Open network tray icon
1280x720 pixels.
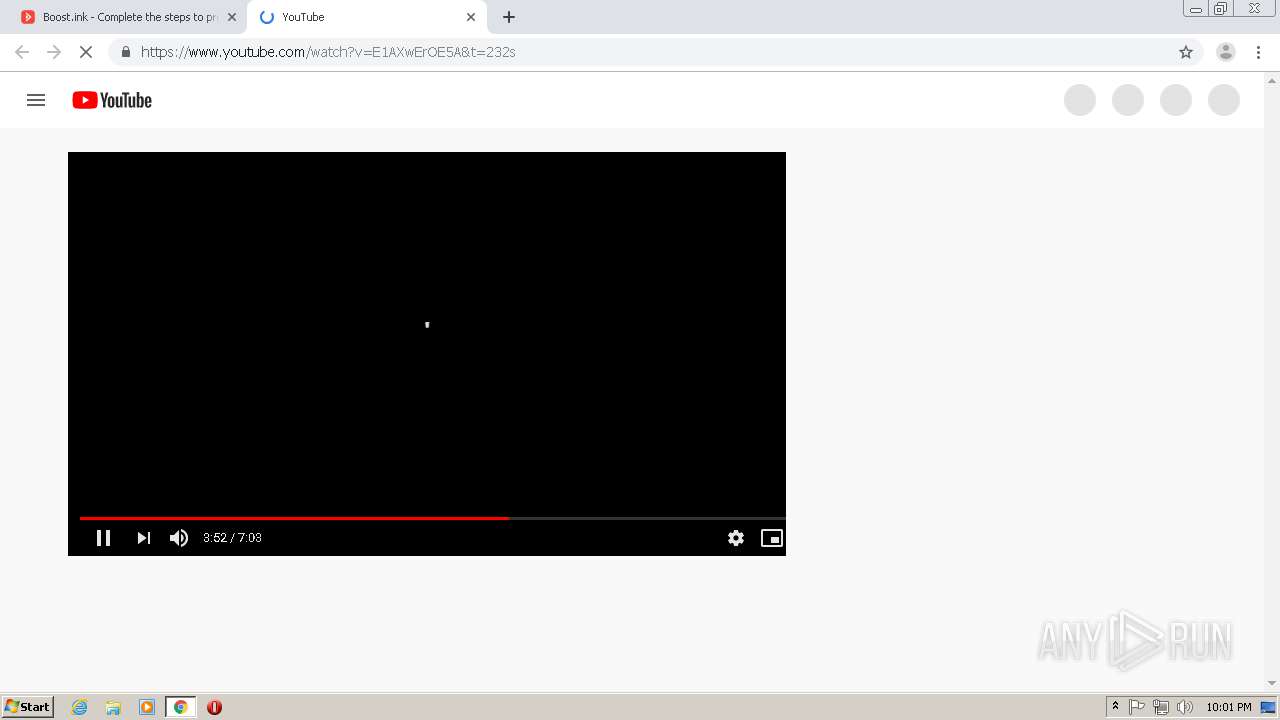(1161, 707)
